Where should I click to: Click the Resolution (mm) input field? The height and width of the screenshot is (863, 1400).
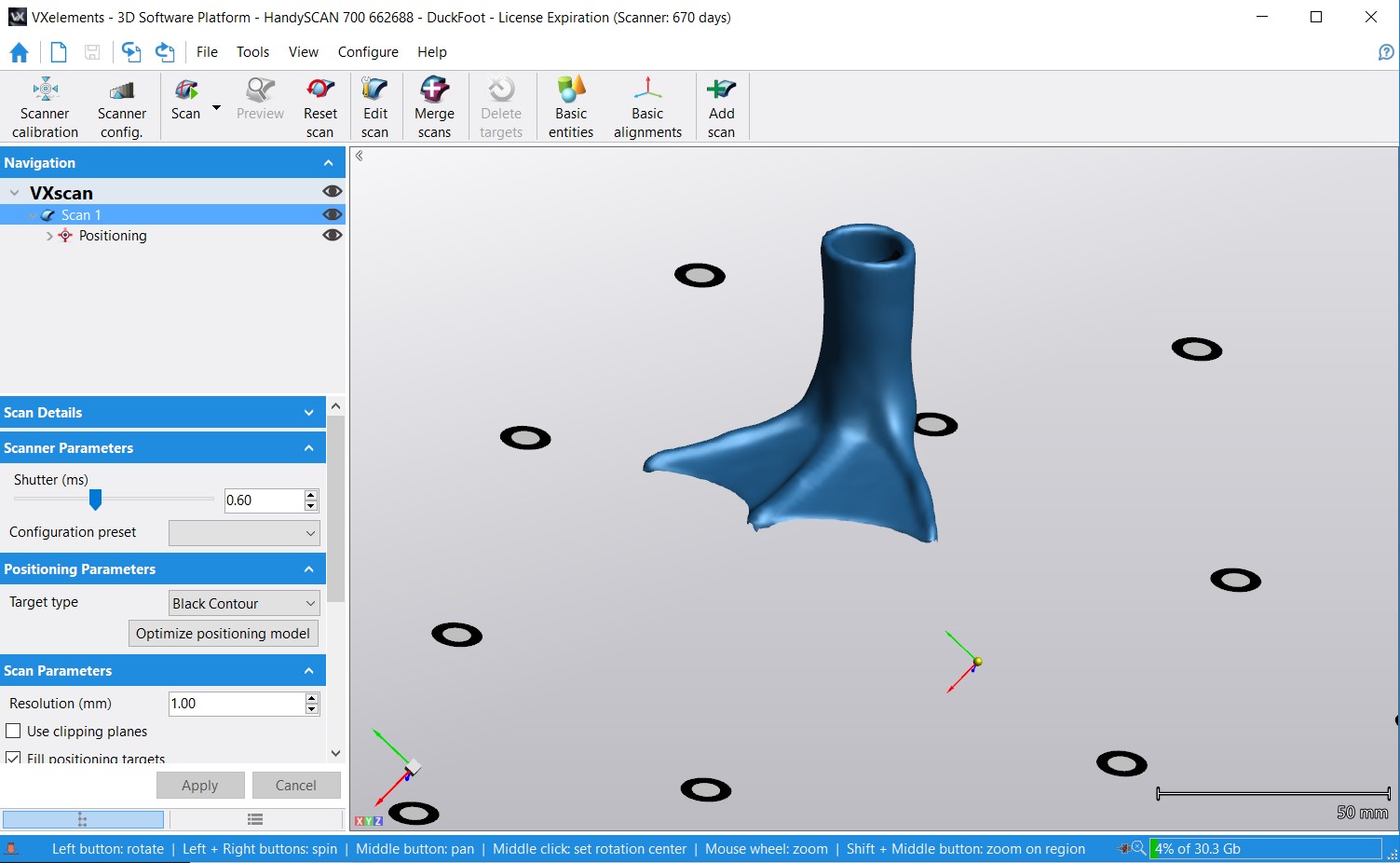(237, 704)
